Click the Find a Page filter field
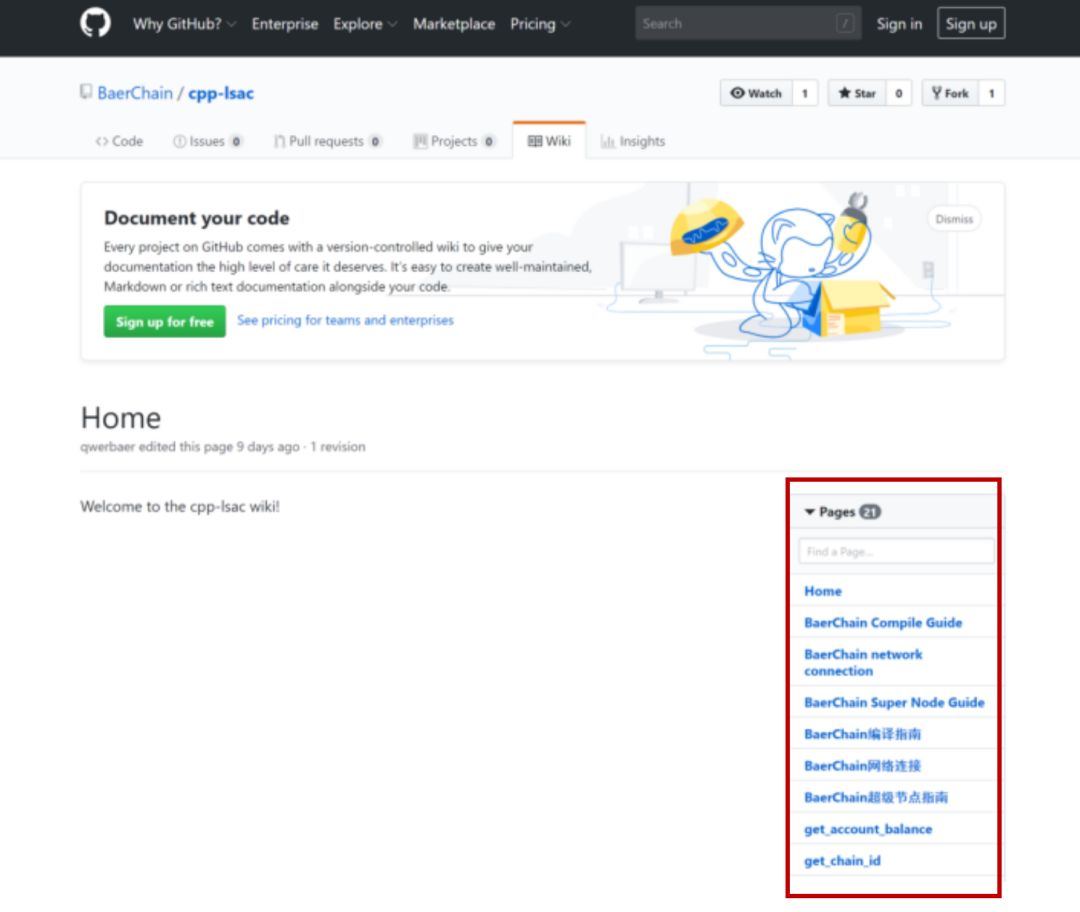Image resolution: width=1080 pixels, height=912 pixels. pos(896,551)
